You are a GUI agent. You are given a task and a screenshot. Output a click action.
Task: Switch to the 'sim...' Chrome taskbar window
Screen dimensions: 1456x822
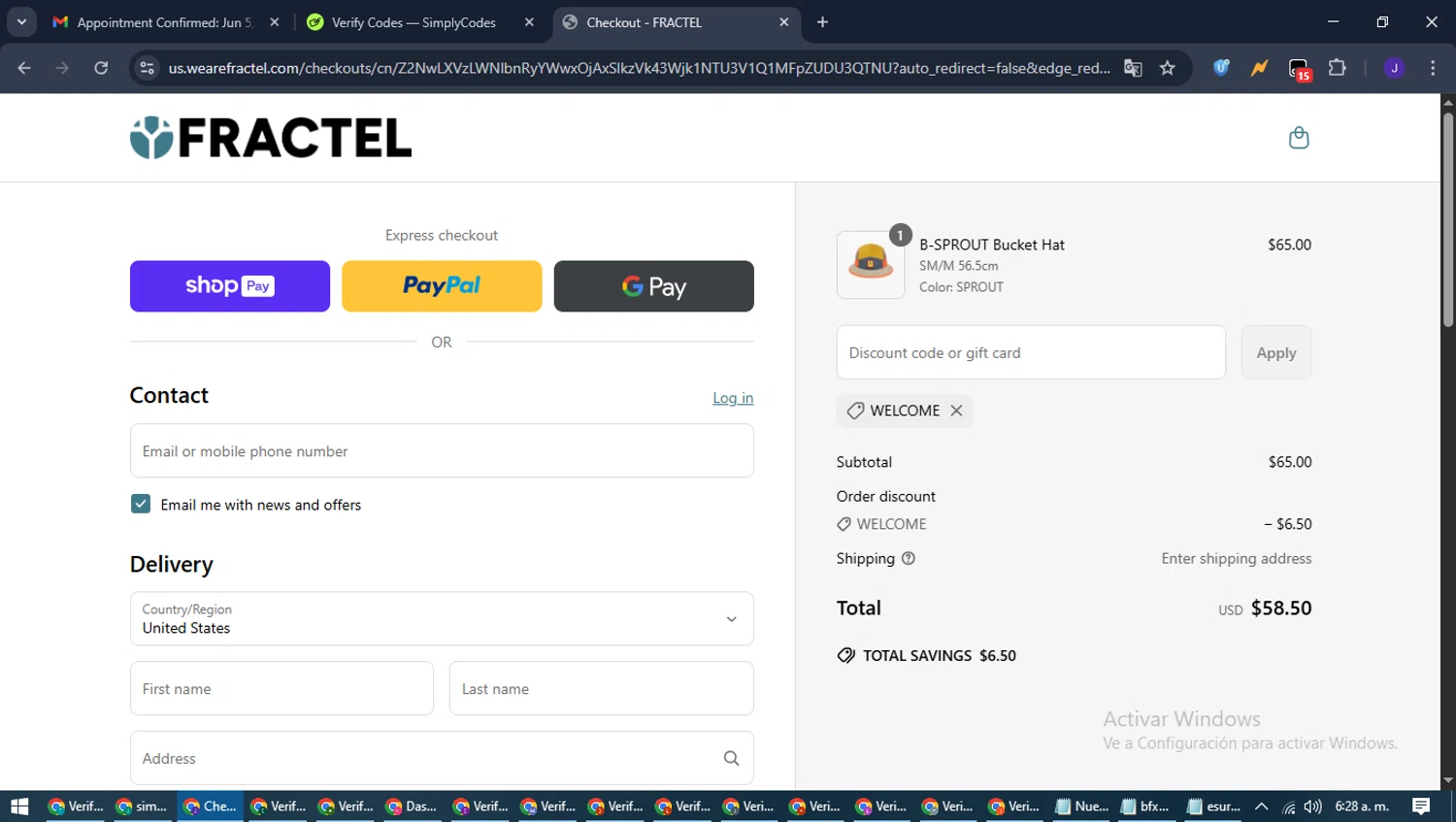(142, 806)
